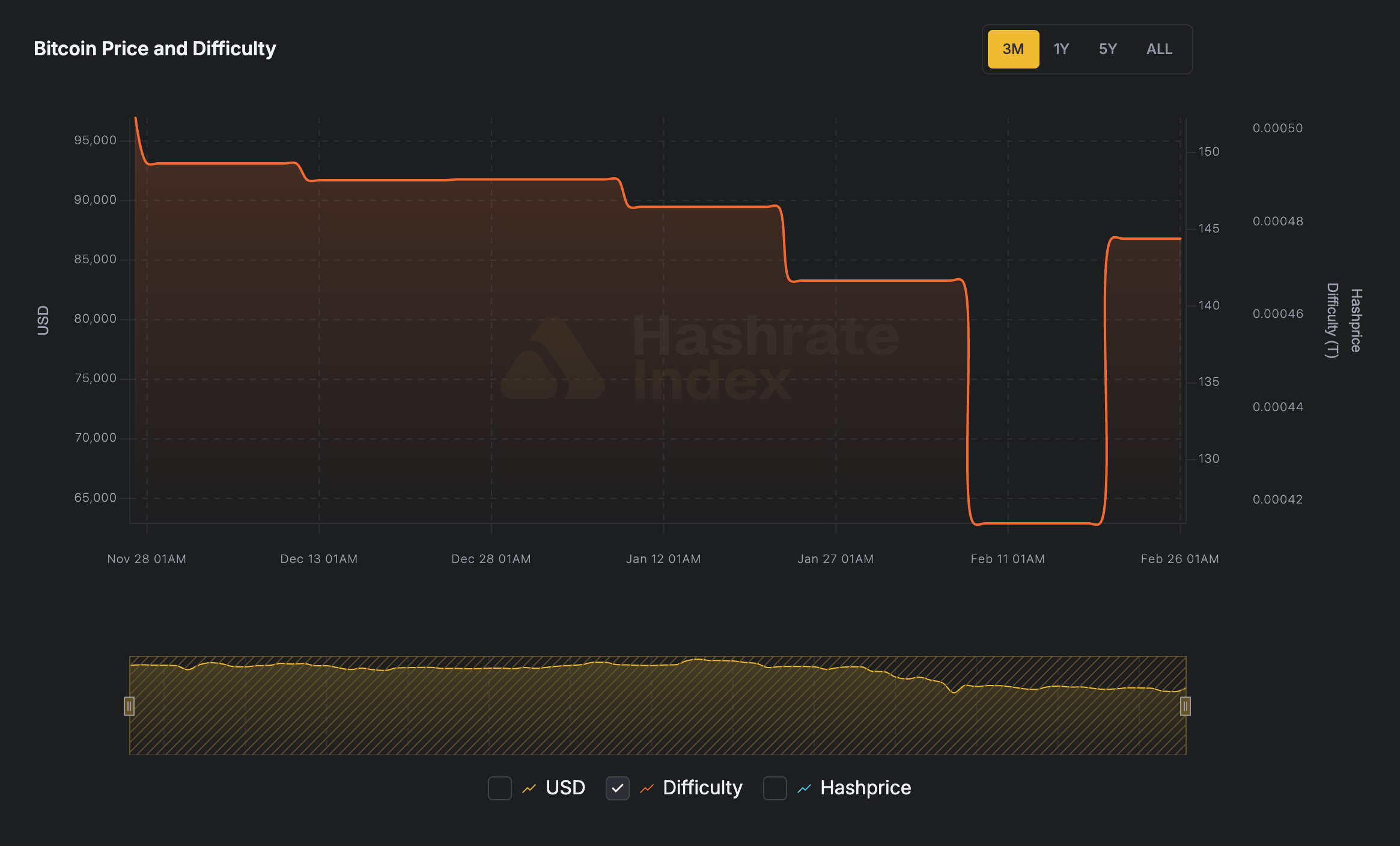The height and width of the screenshot is (846, 1400).
Task: Disable the Difficulty series checkbox
Action: point(617,788)
